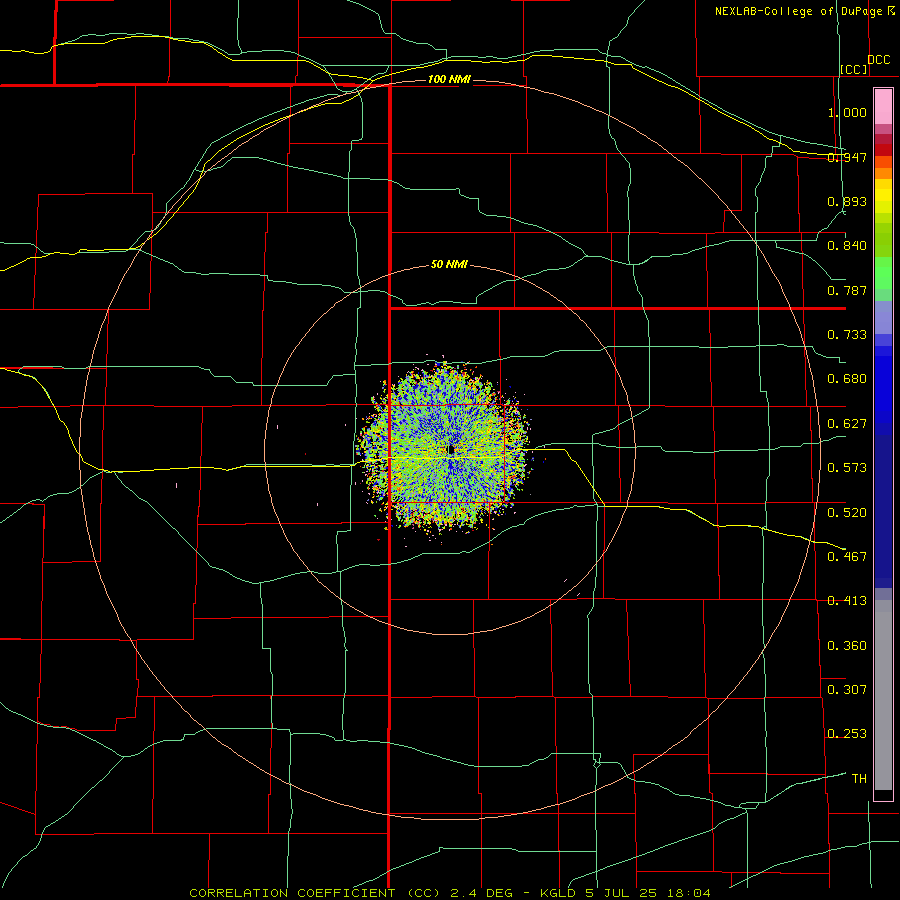Click the 0.733 scale value

pos(847,335)
